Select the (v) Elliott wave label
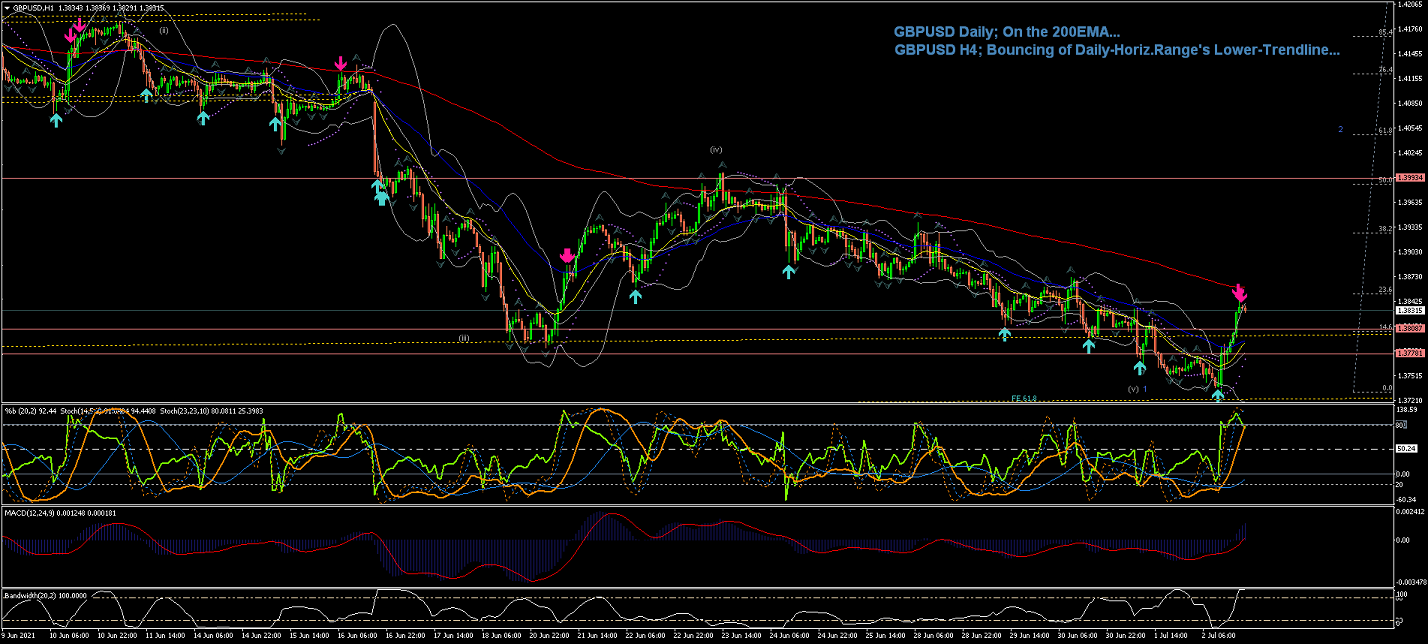Viewport: 1428px width, 644px height. click(1133, 388)
